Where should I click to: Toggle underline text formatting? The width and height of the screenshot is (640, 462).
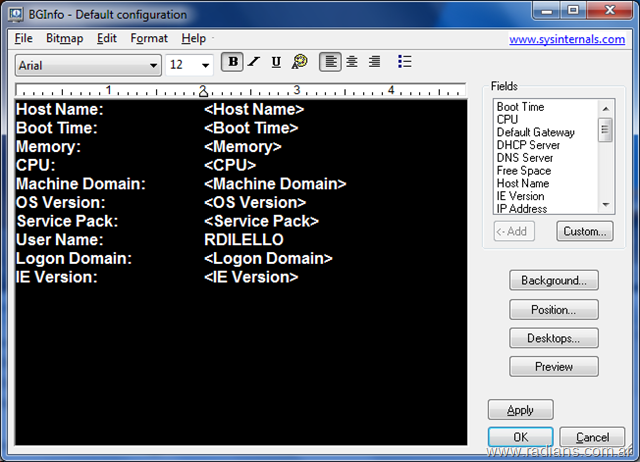coord(276,63)
